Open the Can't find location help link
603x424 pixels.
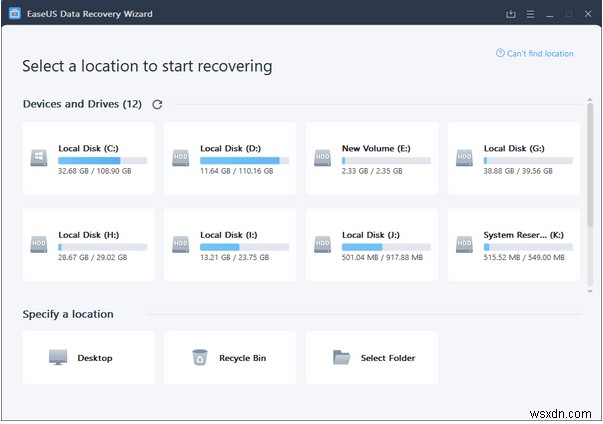[x=535, y=53]
